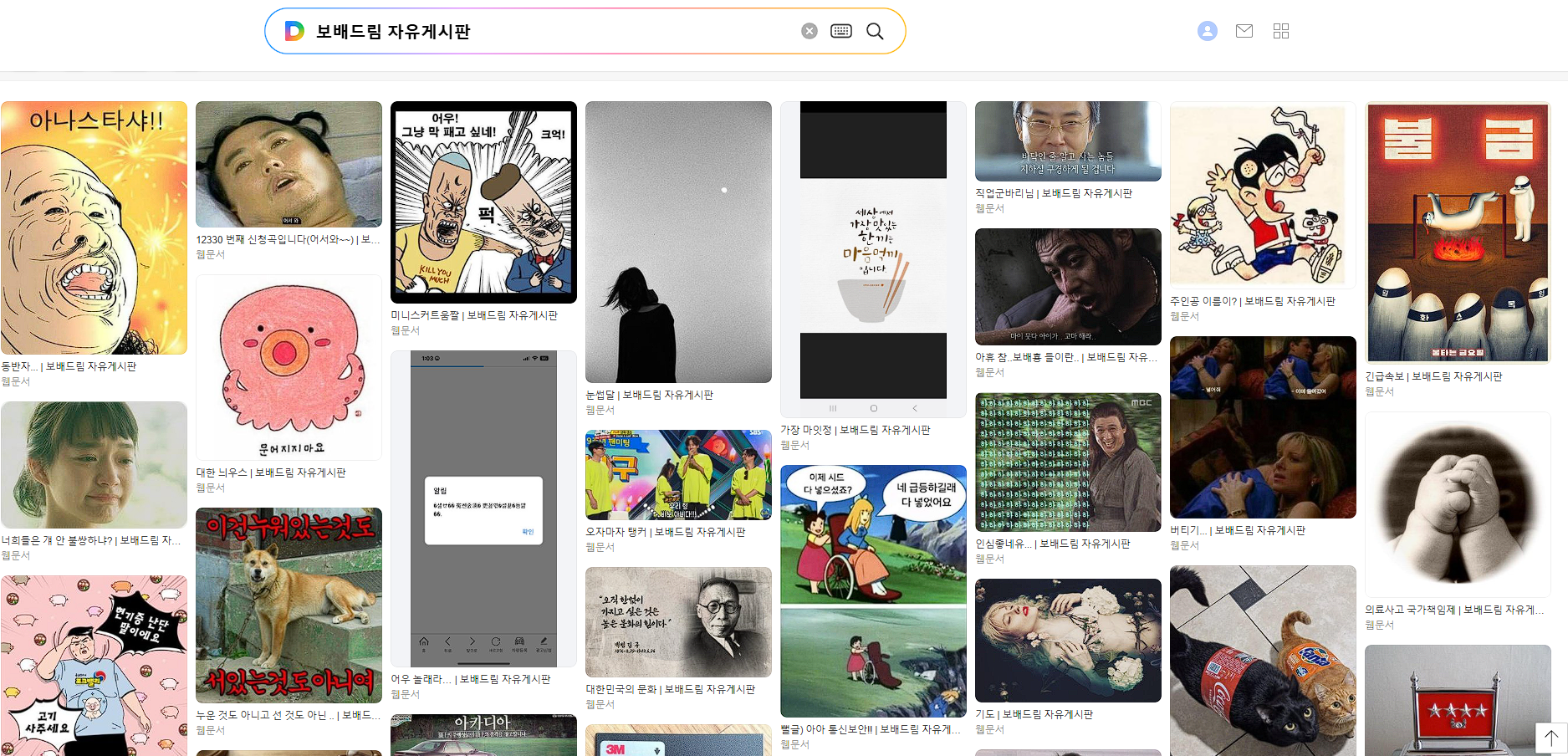
Task: Open the '인심좋네유... | 보배드림 자유게시판' link
Action: coord(1052,544)
